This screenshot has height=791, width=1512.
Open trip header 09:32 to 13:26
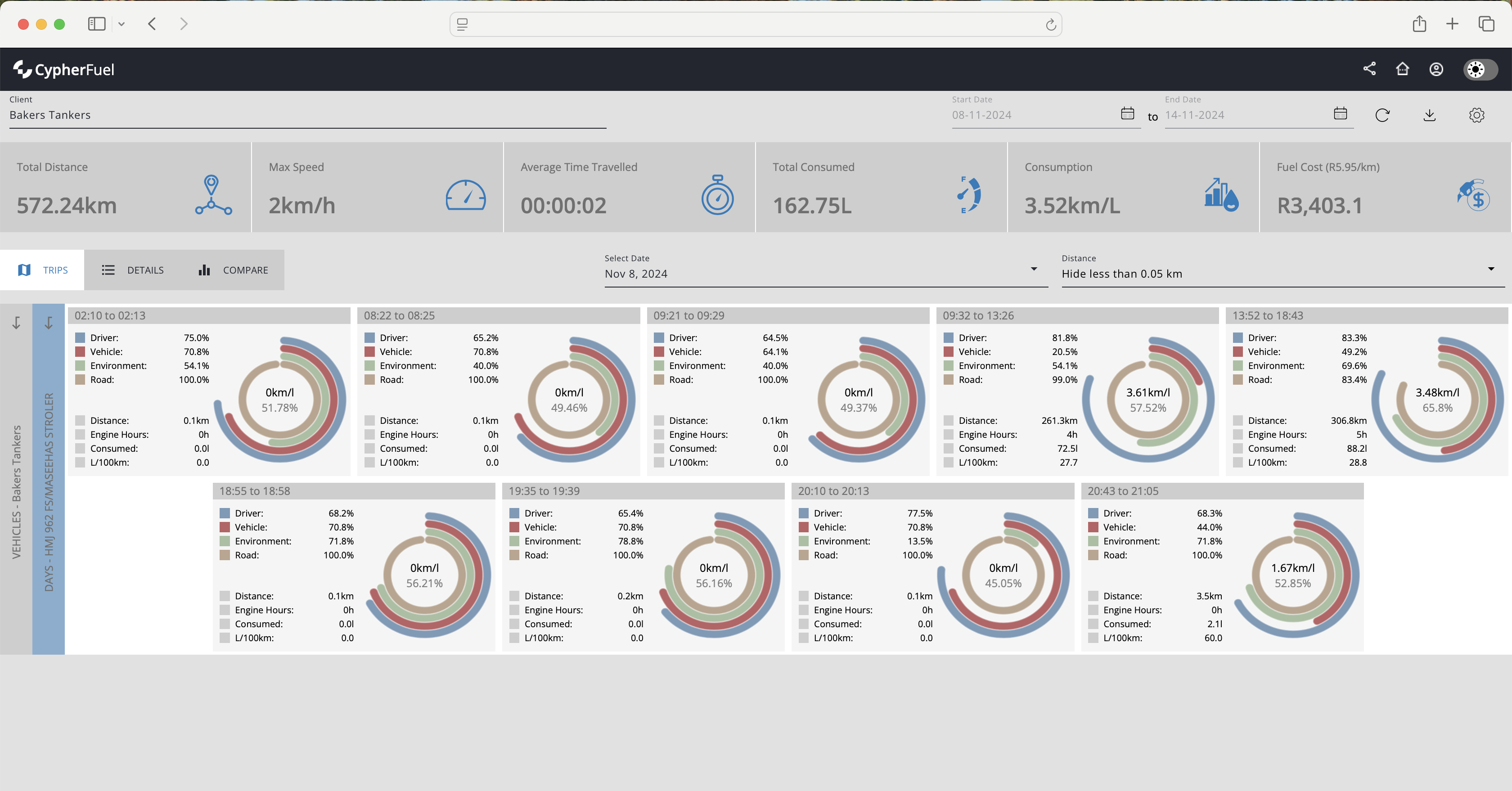coord(1077,316)
